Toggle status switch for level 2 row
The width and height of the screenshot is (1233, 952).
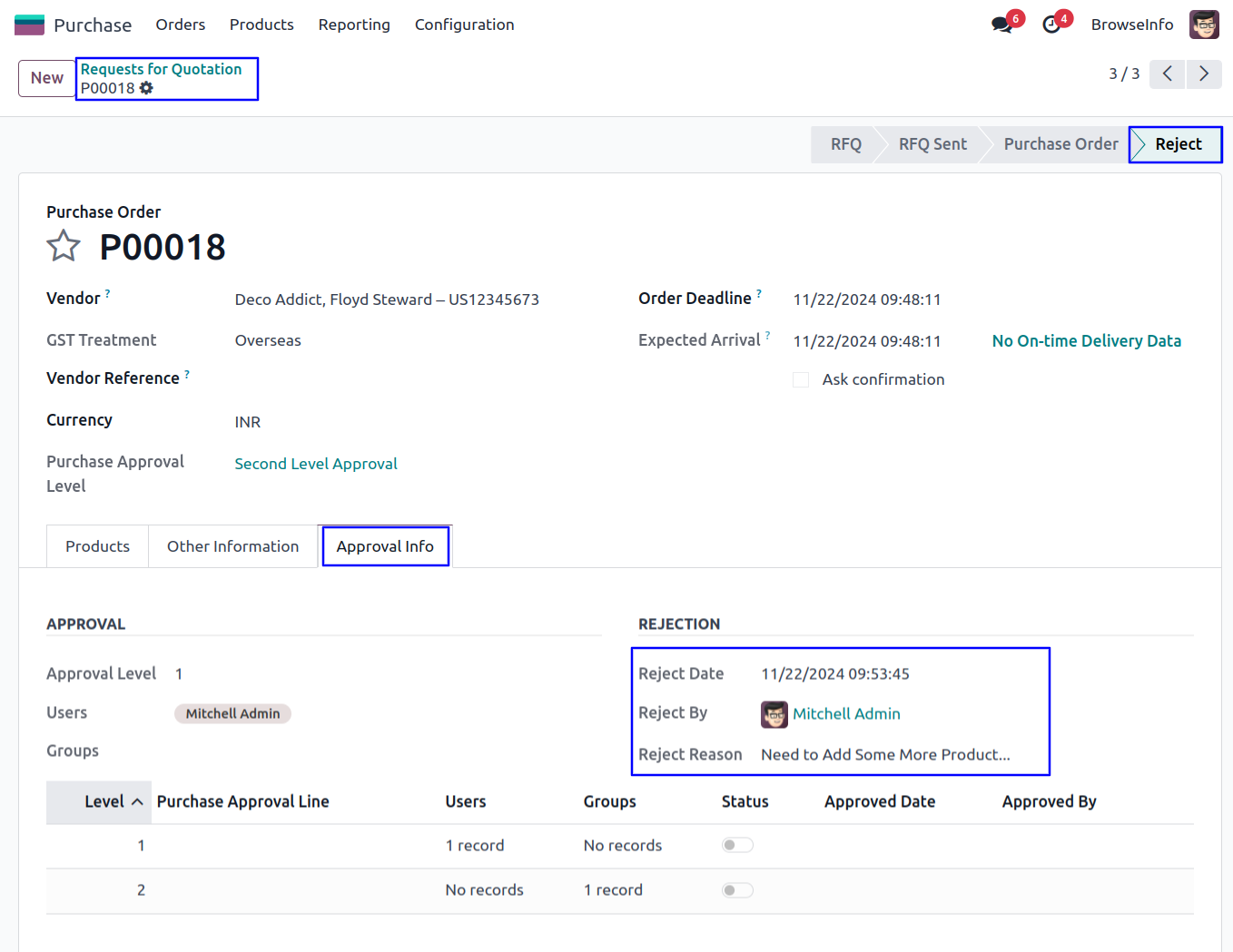[x=737, y=890]
